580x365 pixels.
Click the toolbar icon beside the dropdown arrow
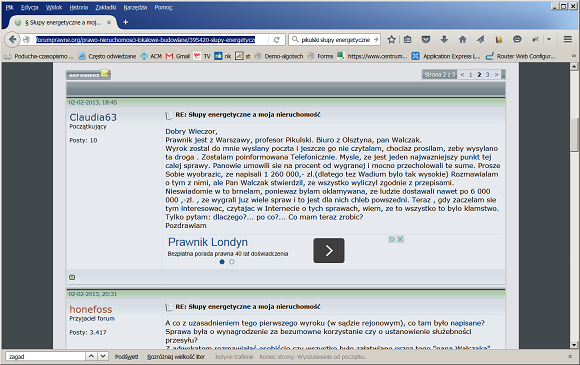535,39
